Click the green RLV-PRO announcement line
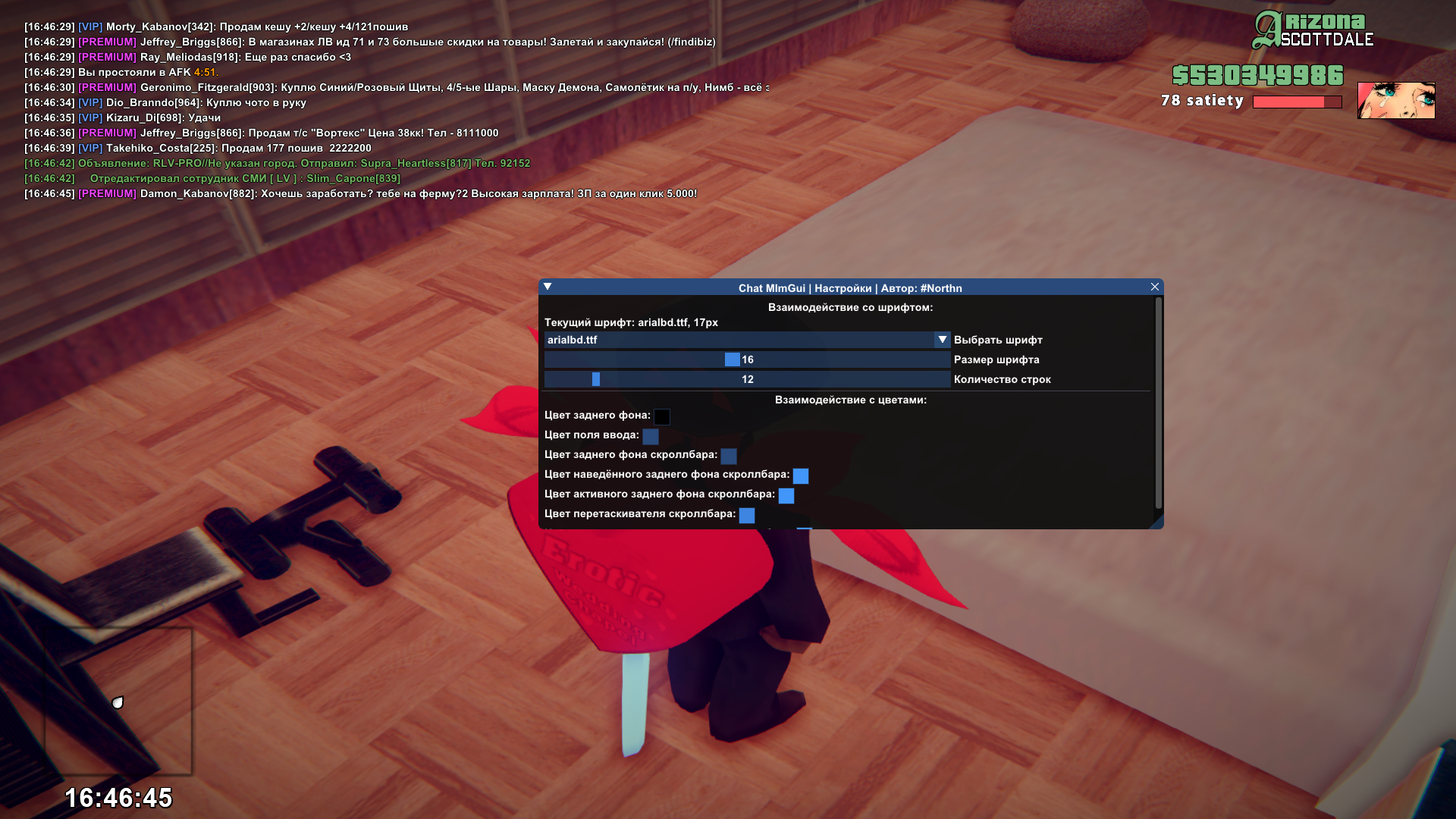1456x819 pixels. coord(277,163)
